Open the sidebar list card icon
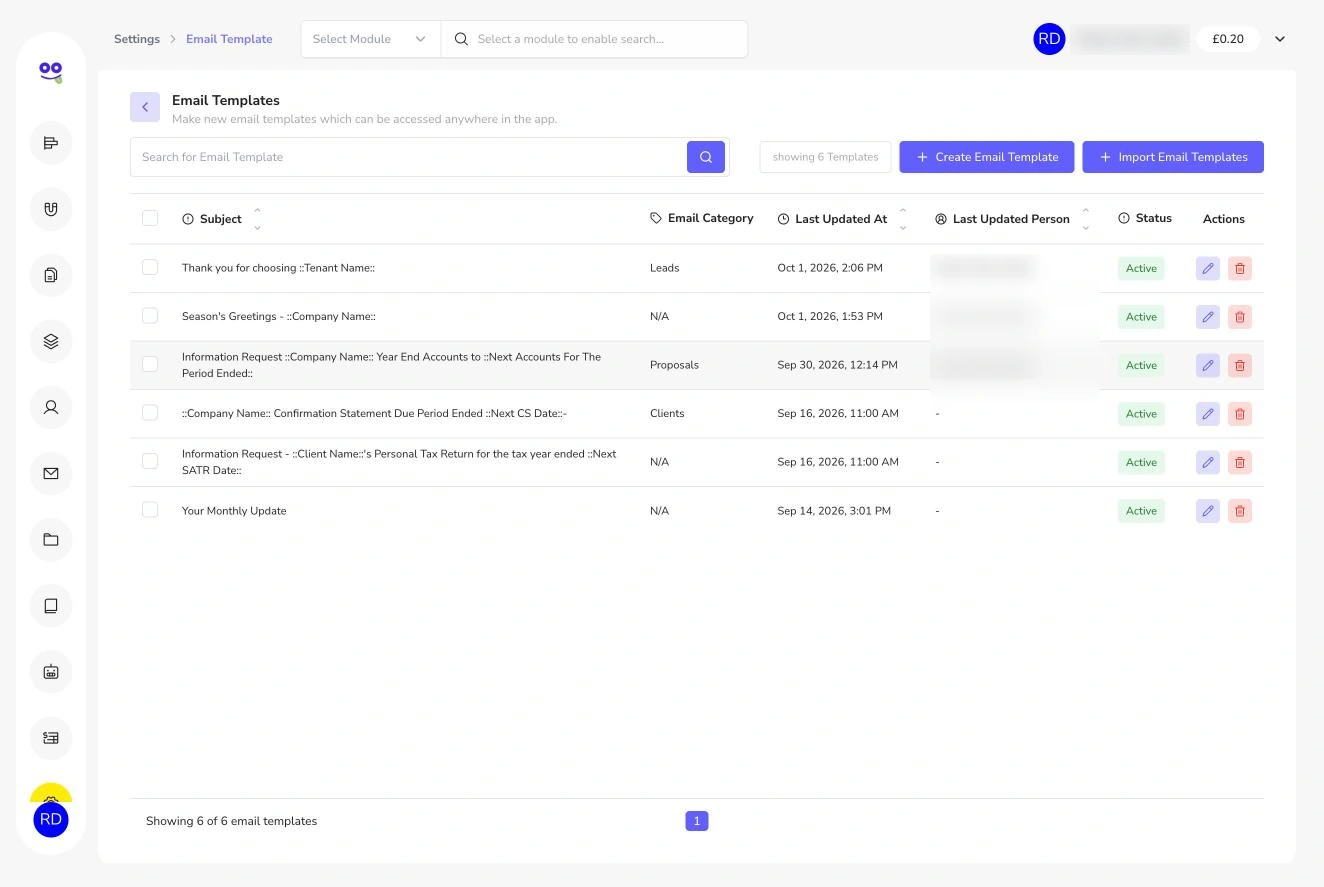 pos(51,738)
